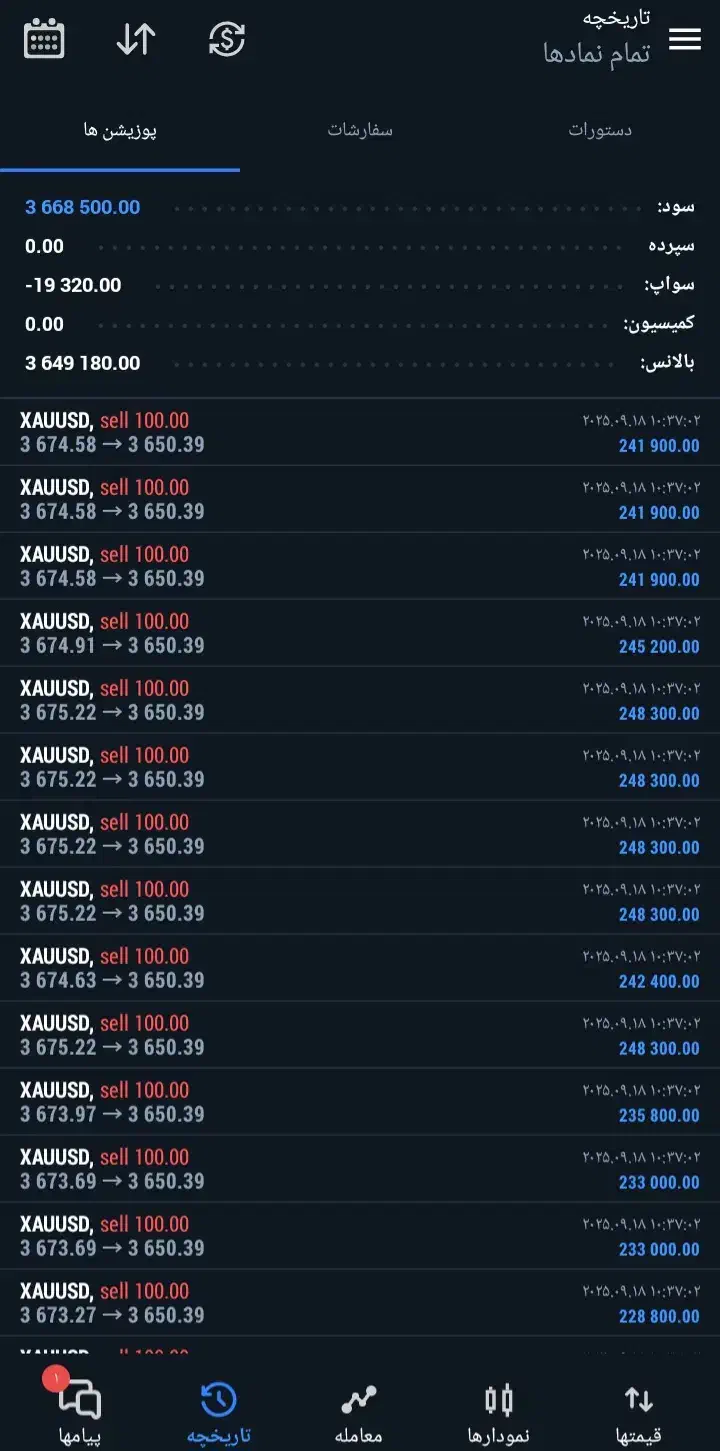
Task: Open the calendar date range picker
Action: click(44, 40)
